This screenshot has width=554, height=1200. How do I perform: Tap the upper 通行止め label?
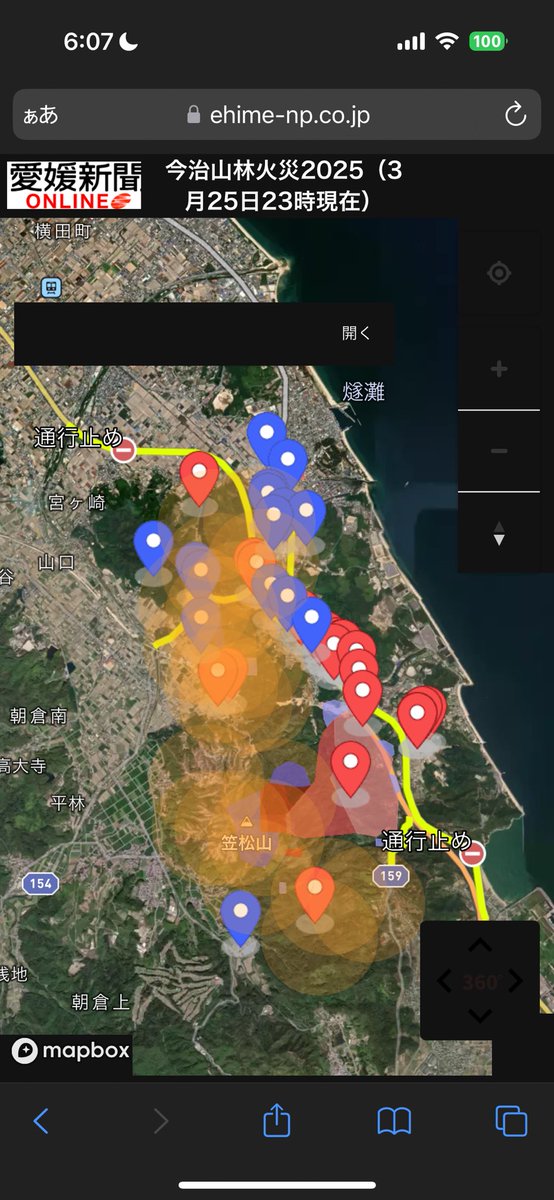point(77,437)
